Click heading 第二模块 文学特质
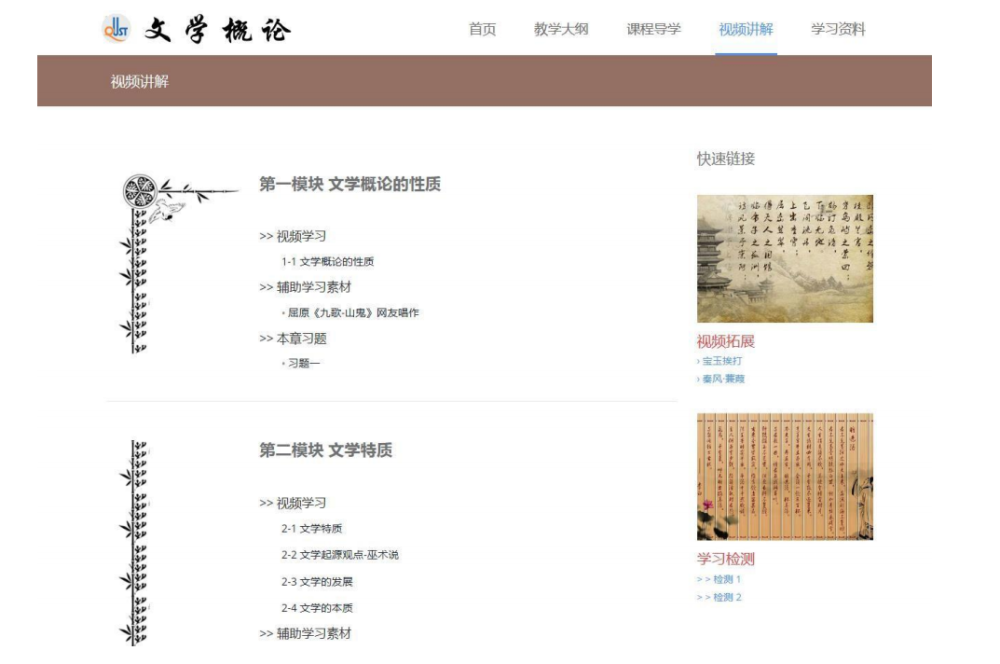Viewport: 1000px width, 664px height. tap(325, 450)
